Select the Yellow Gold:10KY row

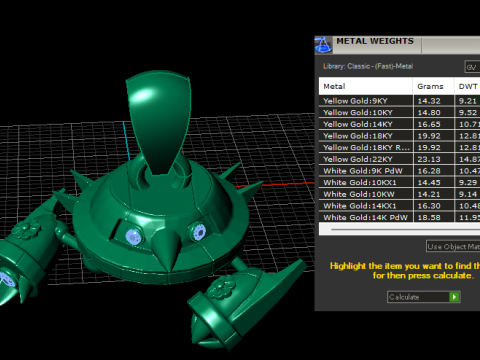pos(399,113)
